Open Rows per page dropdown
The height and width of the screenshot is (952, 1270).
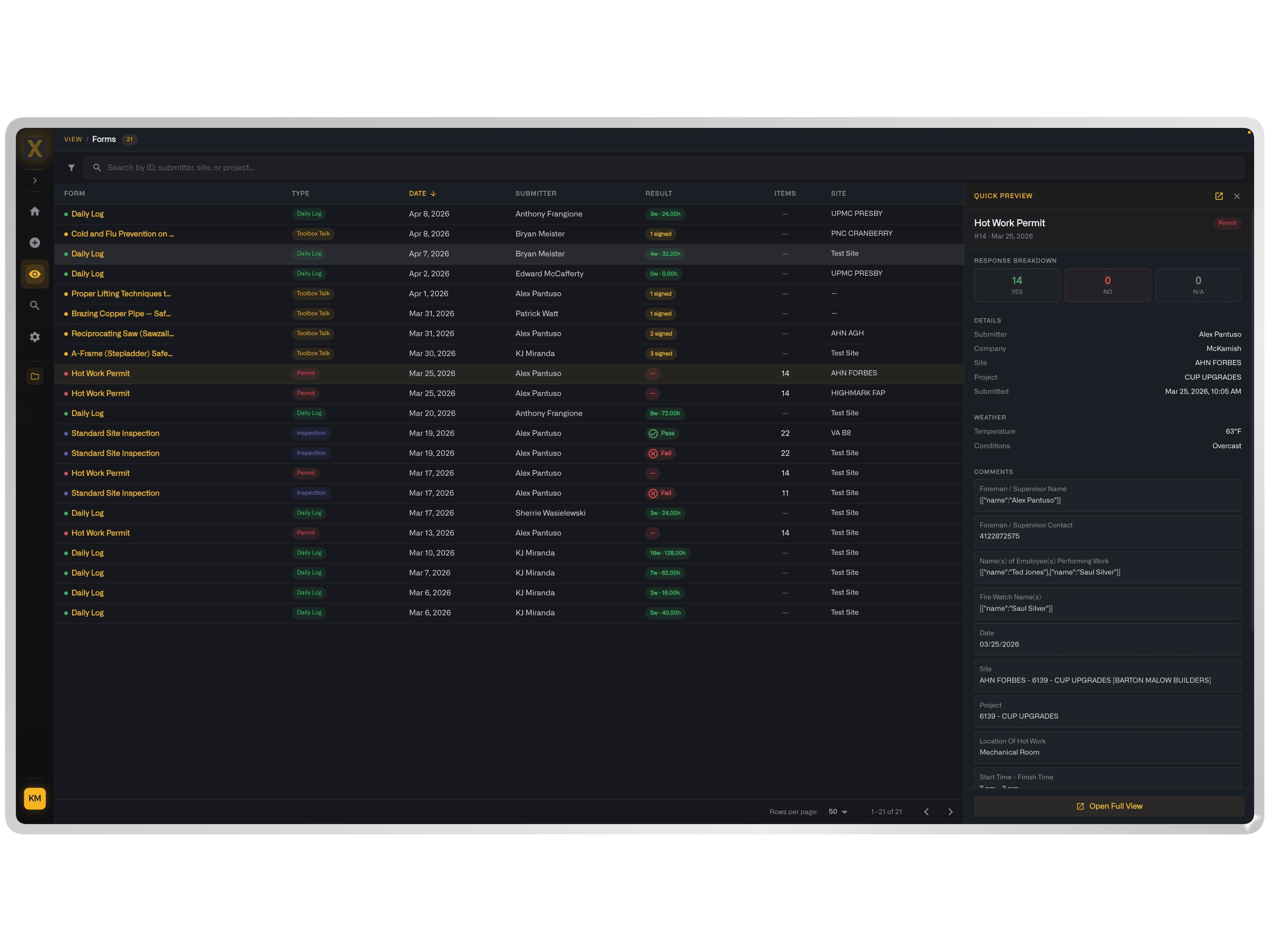click(x=838, y=812)
